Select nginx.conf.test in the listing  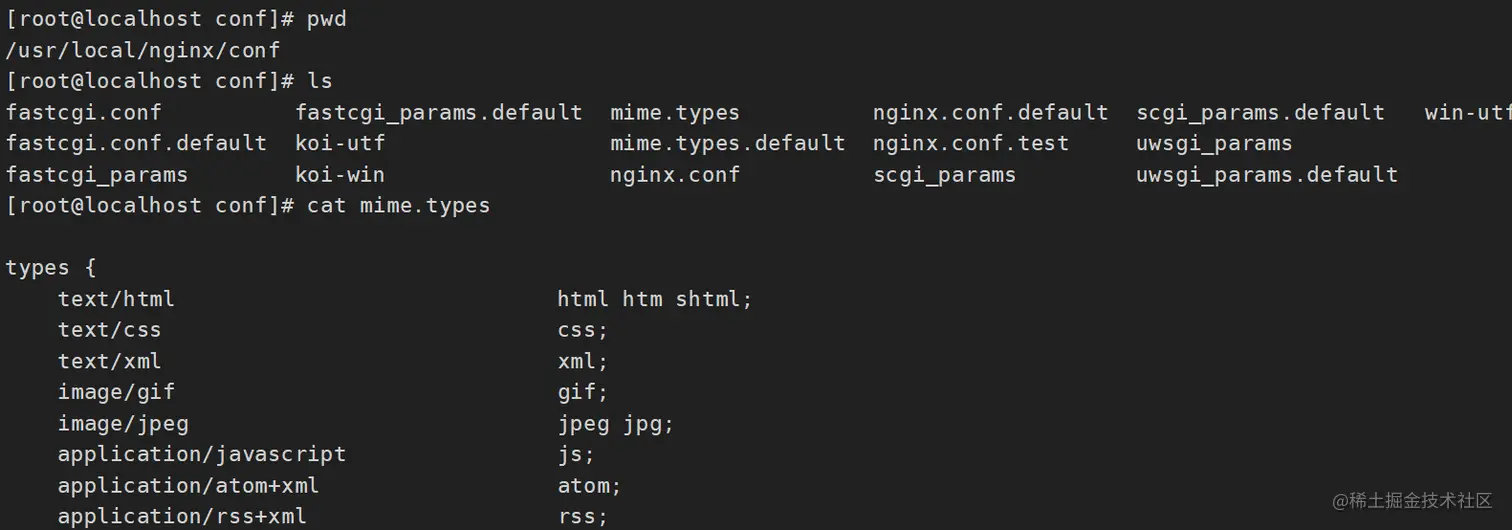(970, 144)
